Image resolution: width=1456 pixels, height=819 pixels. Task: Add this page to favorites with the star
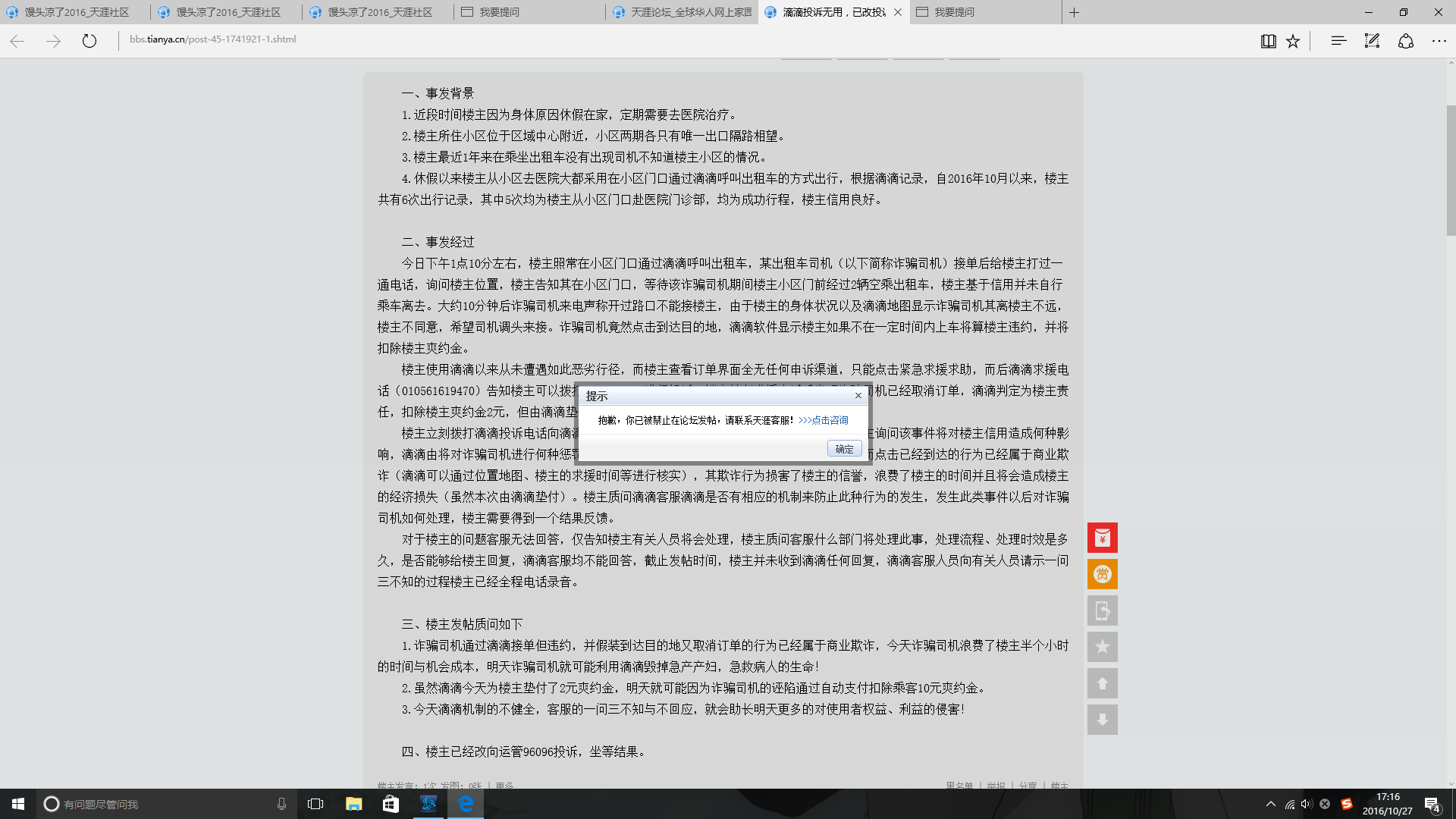1293,41
